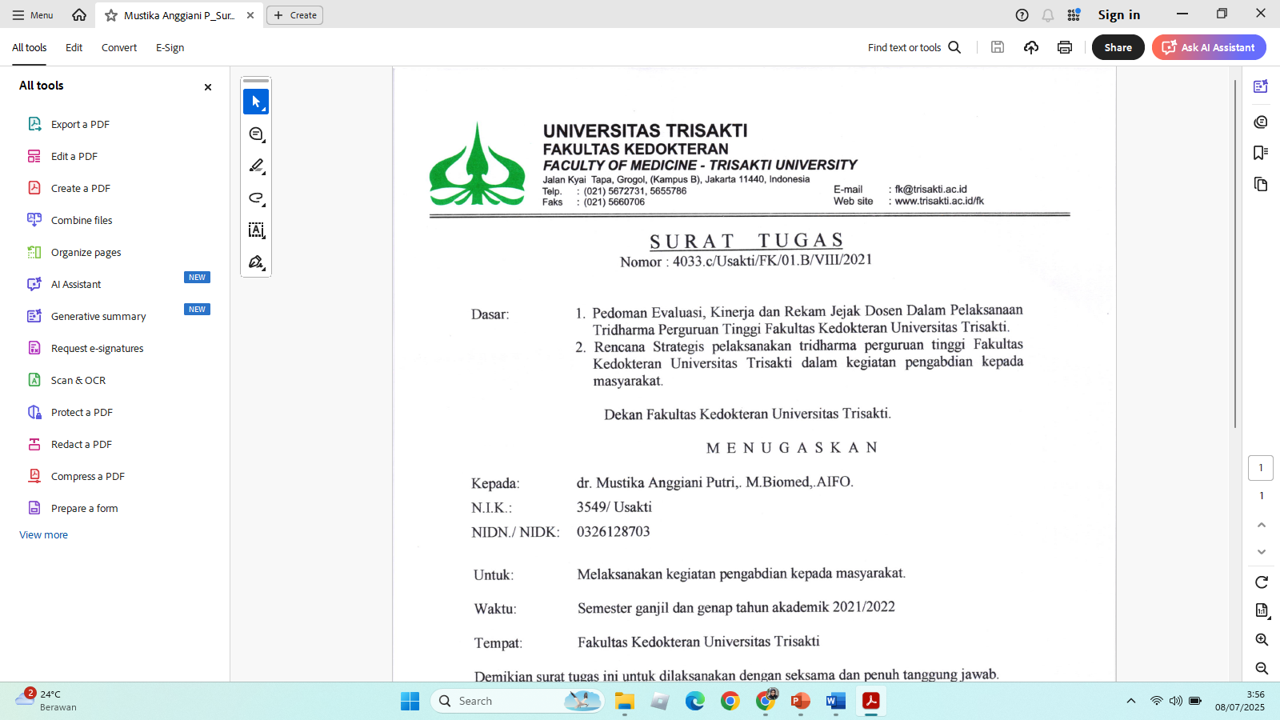The height and width of the screenshot is (720, 1280).
Task: Click Sign in
Action: click(x=1119, y=15)
